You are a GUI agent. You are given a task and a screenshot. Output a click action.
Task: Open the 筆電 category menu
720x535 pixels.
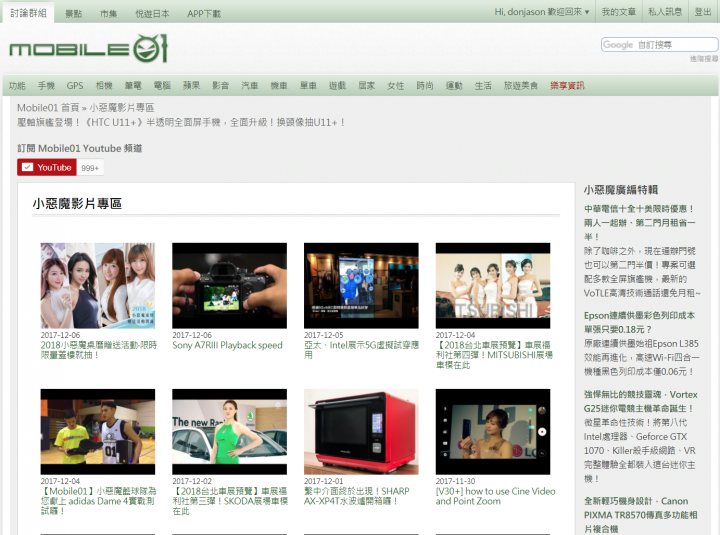[133, 85]
